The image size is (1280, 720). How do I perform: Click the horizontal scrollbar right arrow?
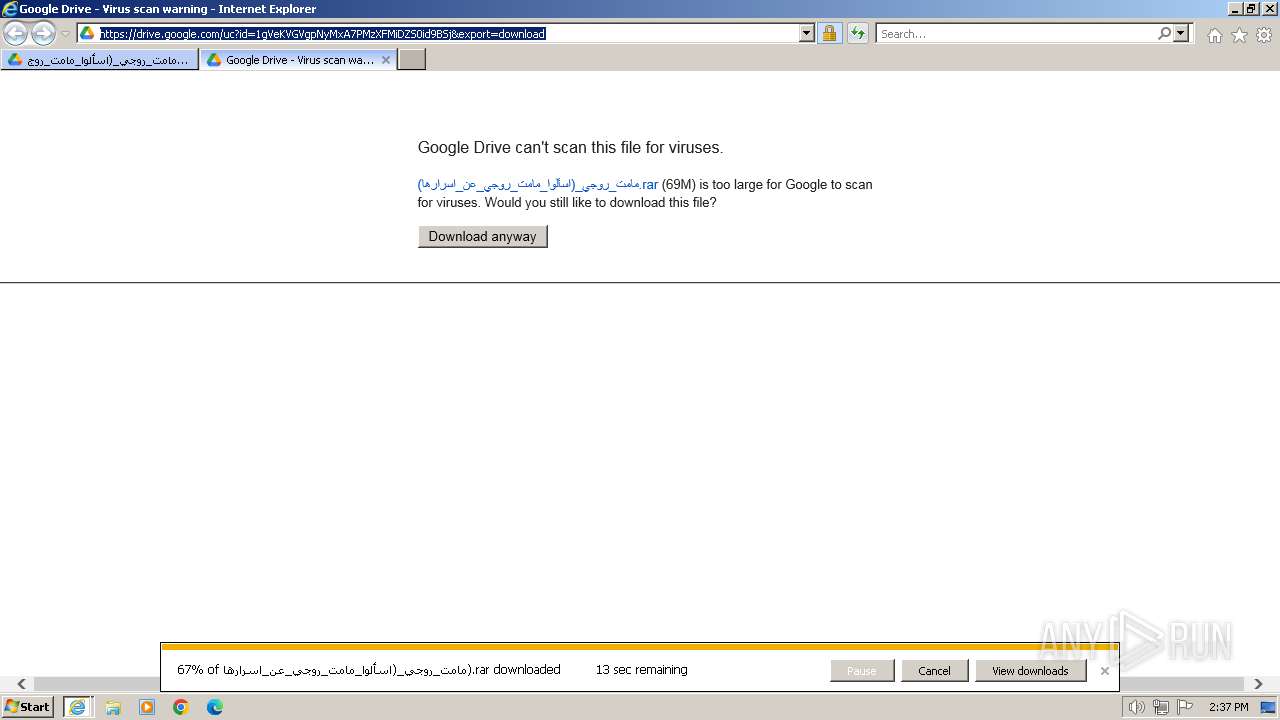pyautogui.click(x=1258, y=684)
